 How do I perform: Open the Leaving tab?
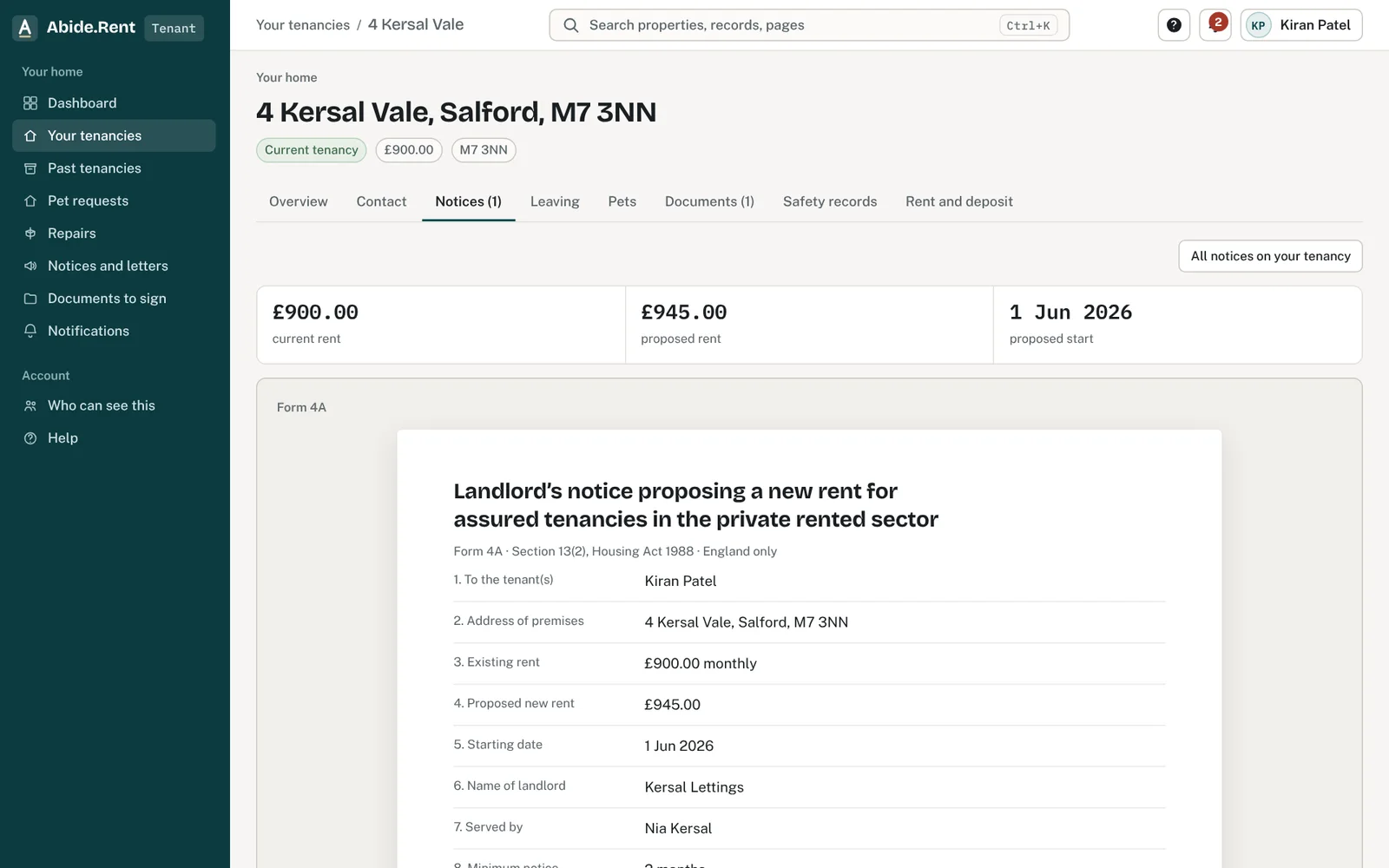point(555,201)
